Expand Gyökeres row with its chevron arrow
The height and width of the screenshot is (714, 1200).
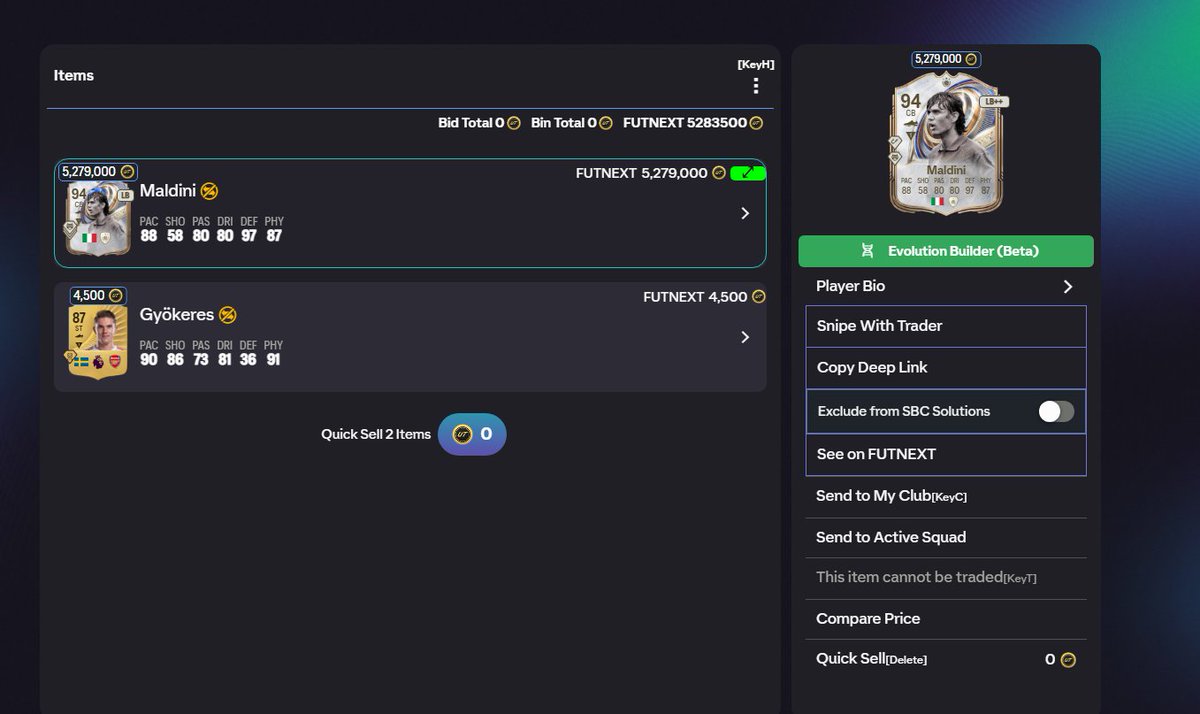[745, 337]
